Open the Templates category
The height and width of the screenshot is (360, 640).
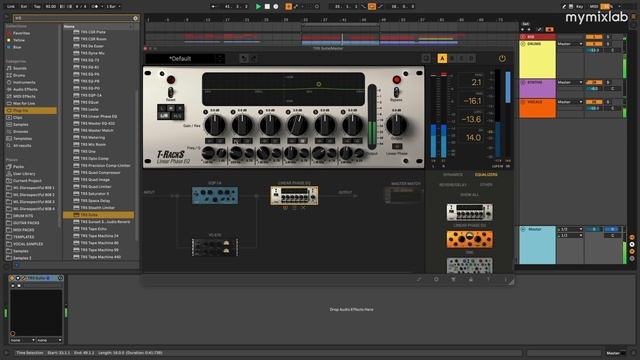[22, 138]
